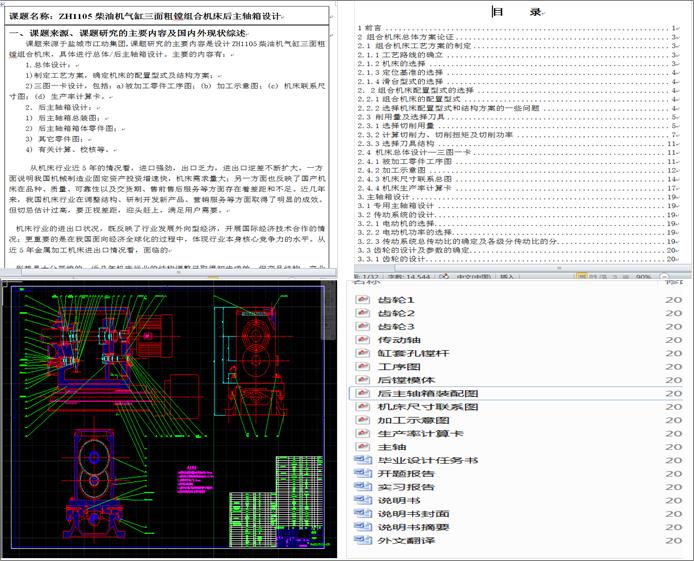
Task: Click the 加工示意图 file icon
Action: 362,420
